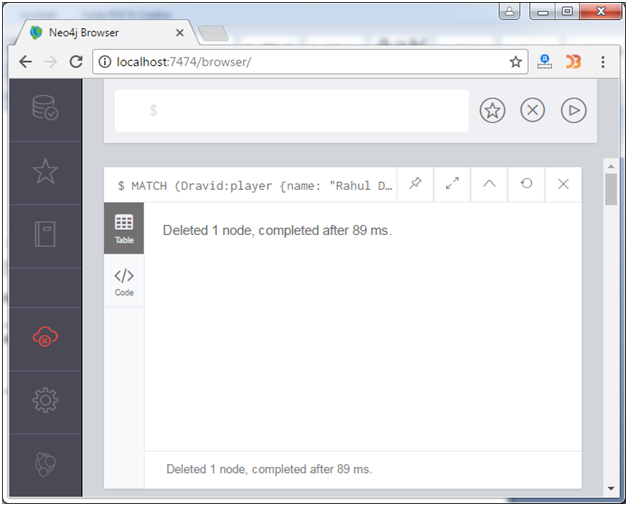
Task: Click the localhost:7474 address bar
Action: (310, 62)
